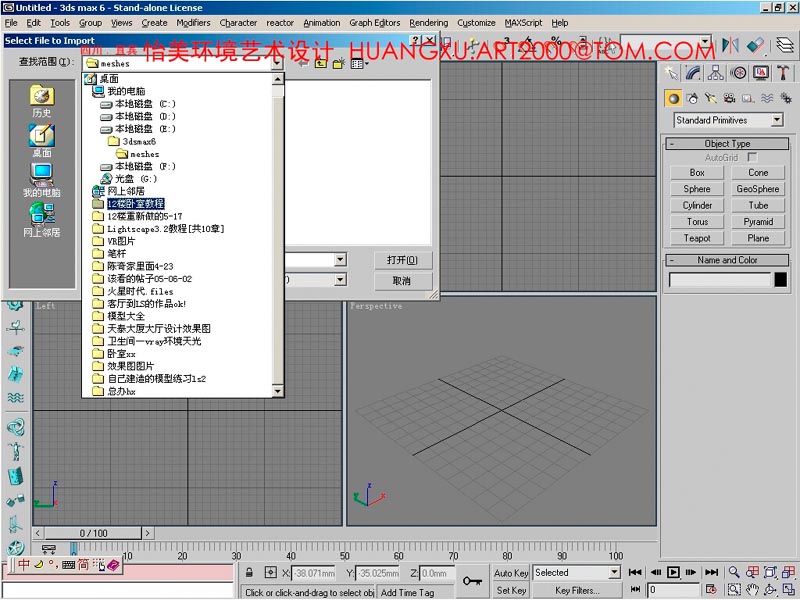Image resolution: width=800 pixels, height=600 pixels.
Task: Open the file name combo arrow beside 打开
Action: [x=340, y=260]
